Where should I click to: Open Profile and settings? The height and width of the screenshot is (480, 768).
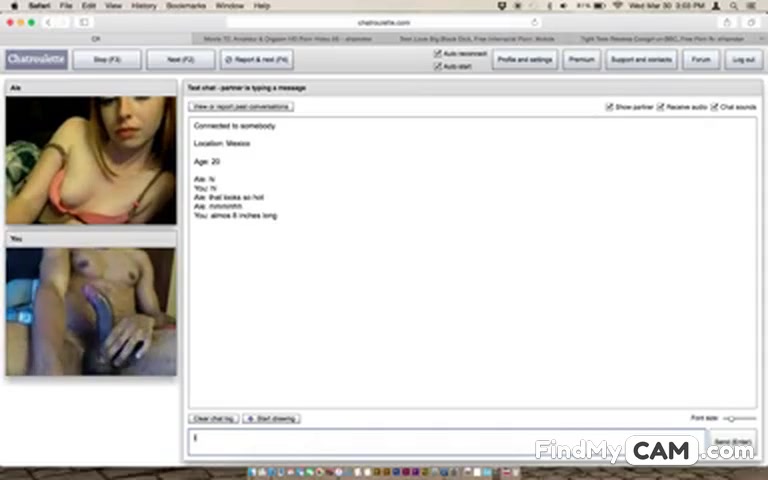pyautogui.click(x=525, y=60)
